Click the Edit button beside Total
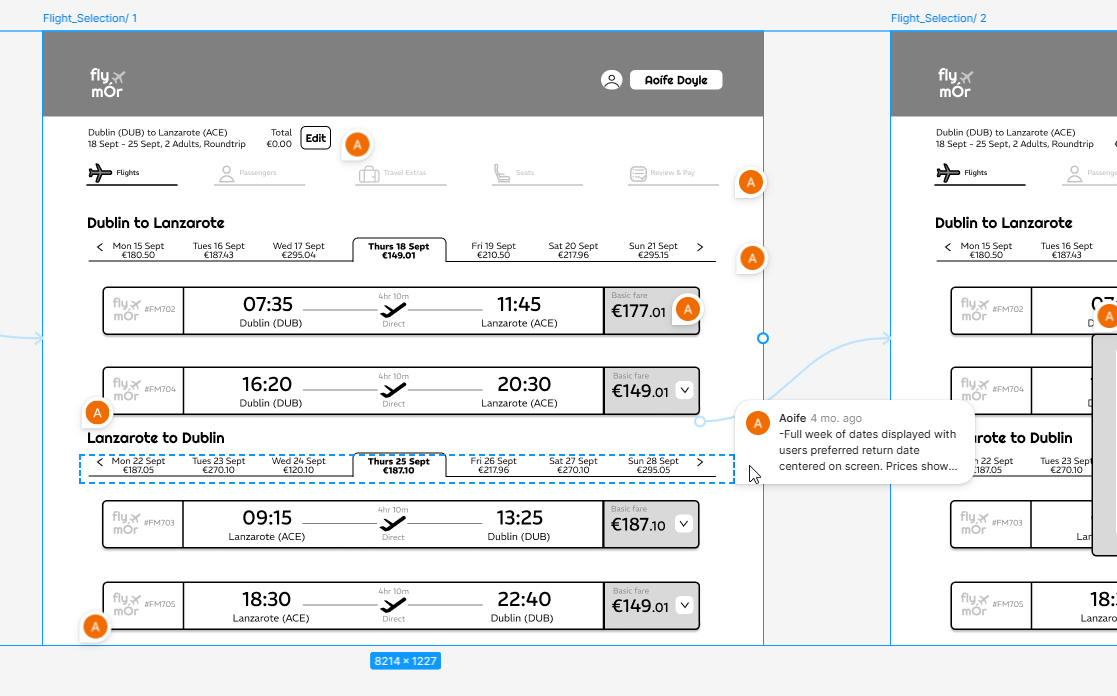The height and width of the screenshot is (696, 1117). (x=316, y=137)
